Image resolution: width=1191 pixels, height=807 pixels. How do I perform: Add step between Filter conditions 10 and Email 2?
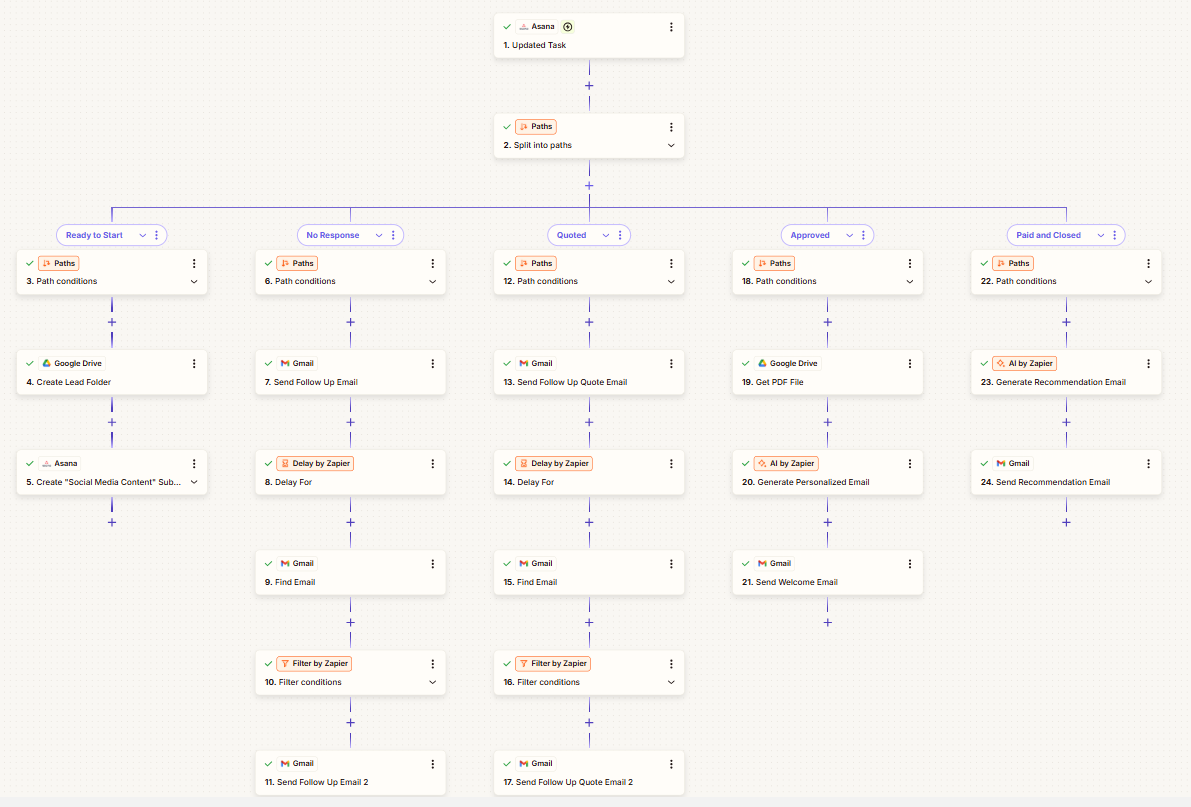pyautogui.click(x=350, y=723)
